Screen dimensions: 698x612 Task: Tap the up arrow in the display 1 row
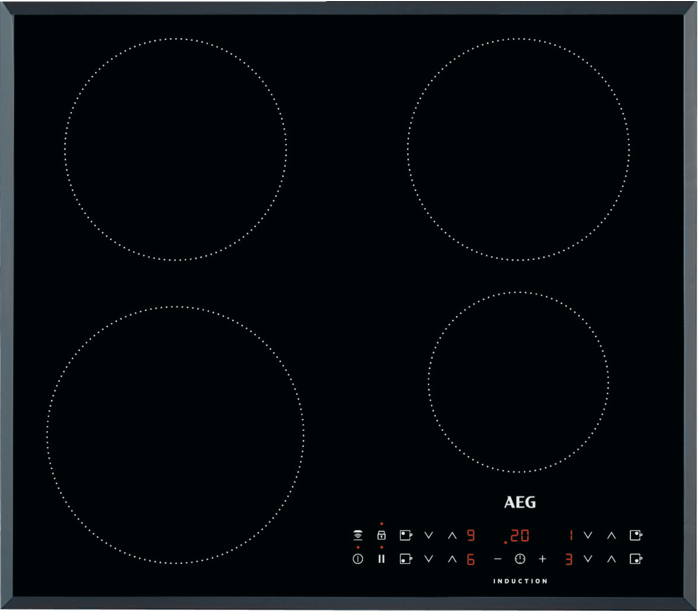[612, 535]
